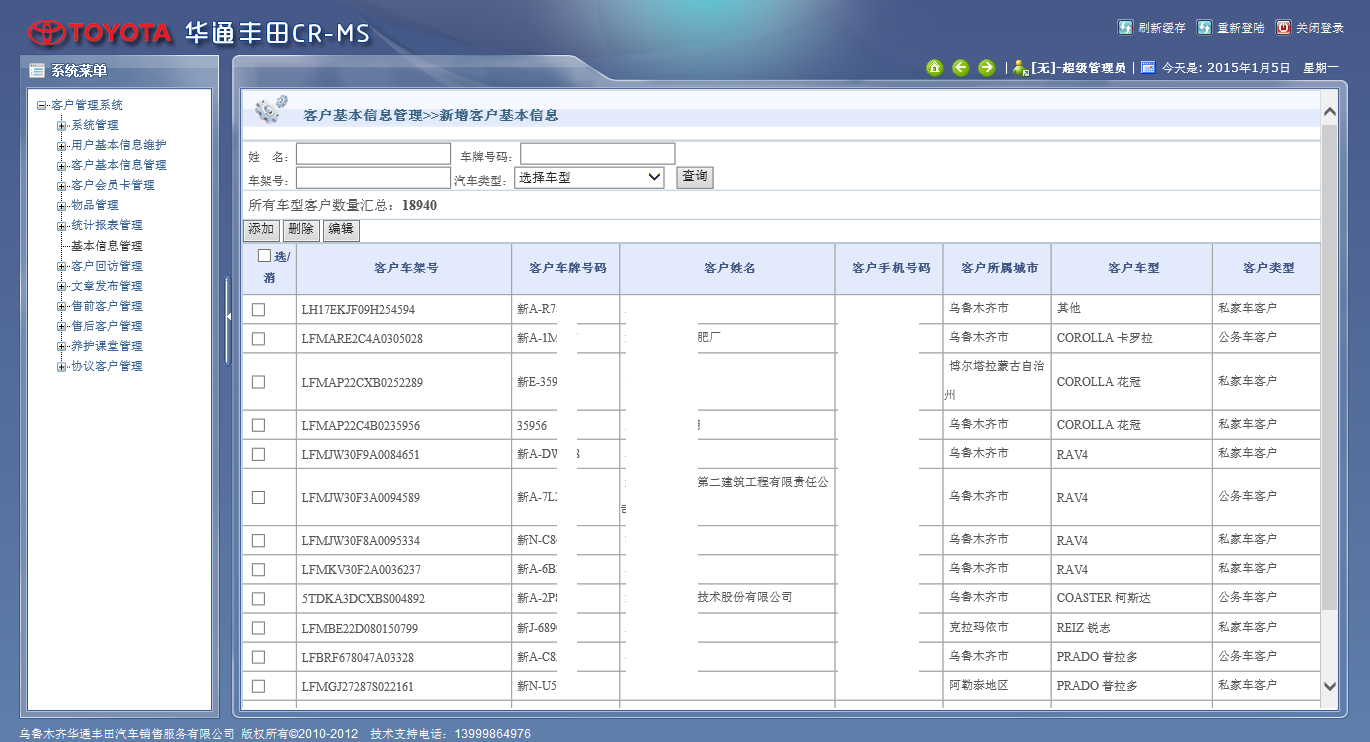Viewport: 1370px width, 742px height.
Task: Check the box for row LH17EKJF09H254594
Action: 259,310
